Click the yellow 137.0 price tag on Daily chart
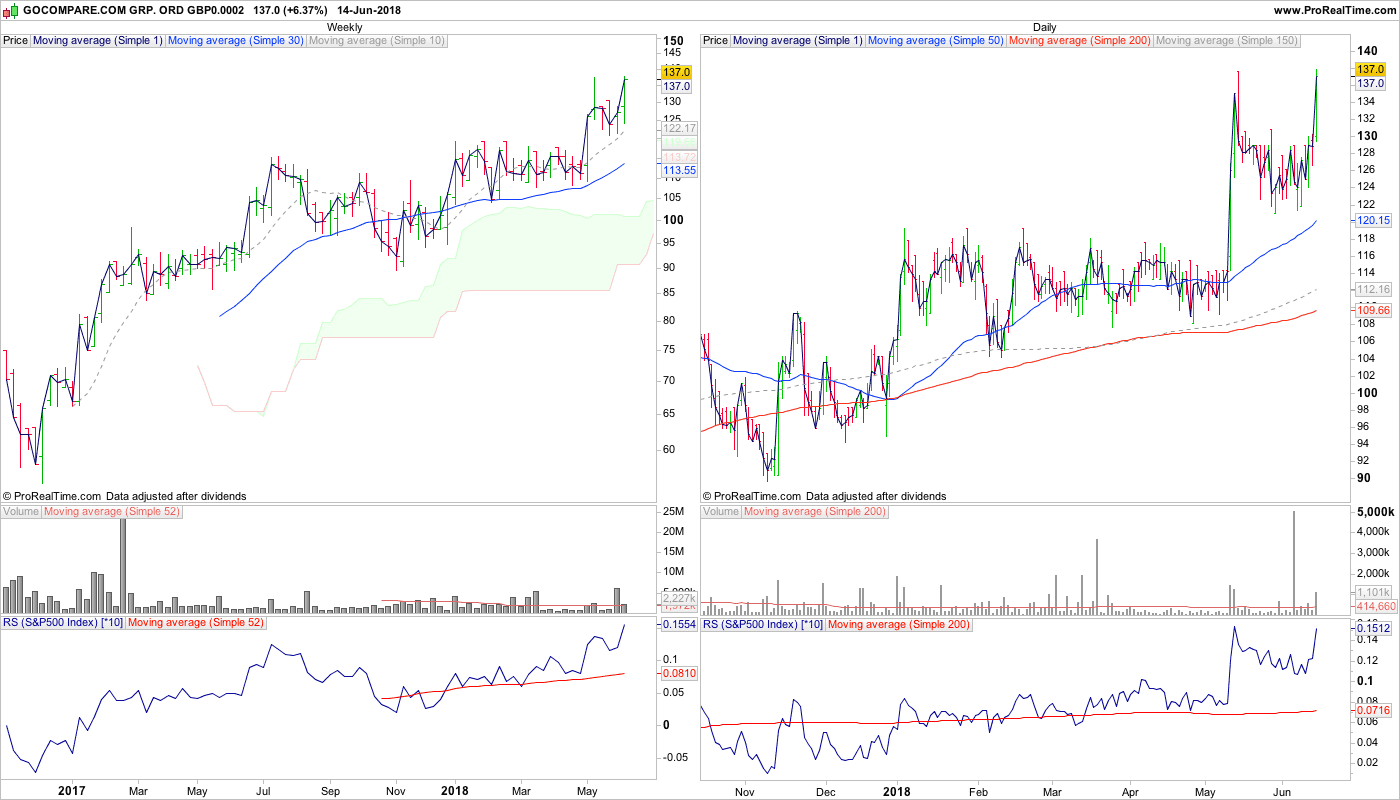 1371,69
